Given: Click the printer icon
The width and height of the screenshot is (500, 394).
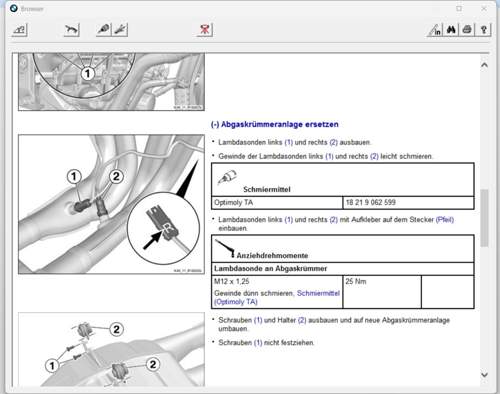Looking at the screenshot, I should pyautogui.click(x=467, y=30).
